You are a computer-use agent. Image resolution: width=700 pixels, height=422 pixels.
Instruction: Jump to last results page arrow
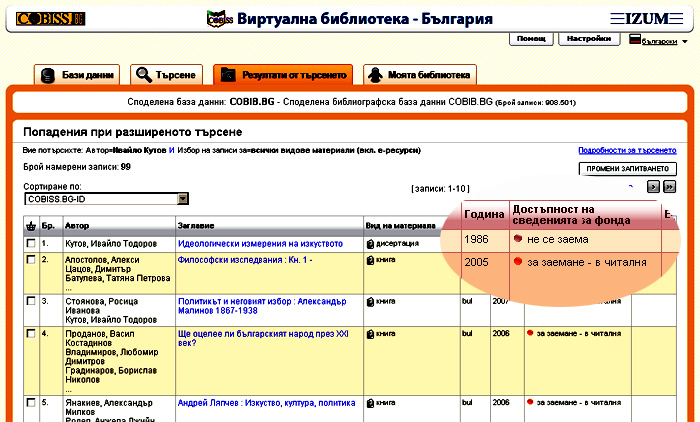point(669,187)
